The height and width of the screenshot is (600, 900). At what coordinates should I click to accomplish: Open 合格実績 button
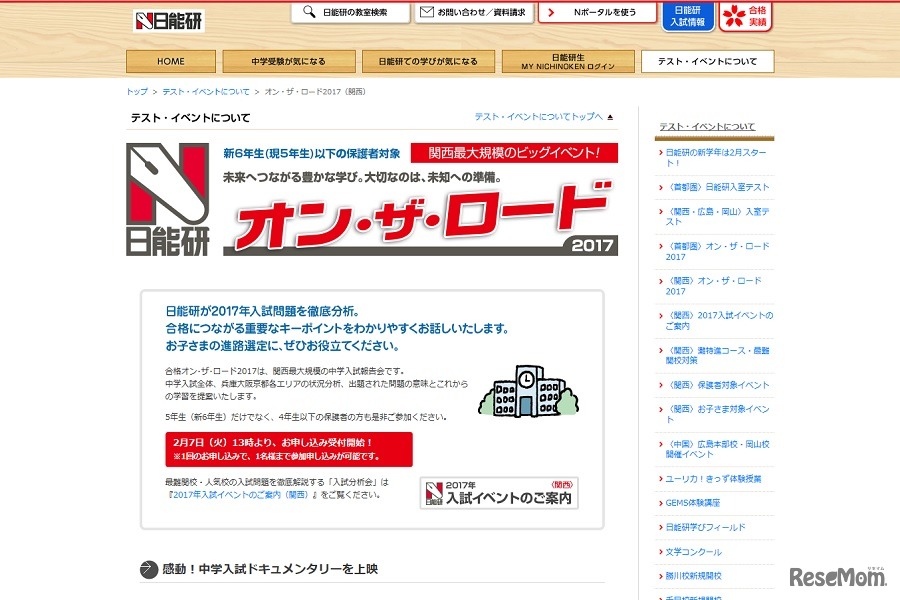pos(745,17)
